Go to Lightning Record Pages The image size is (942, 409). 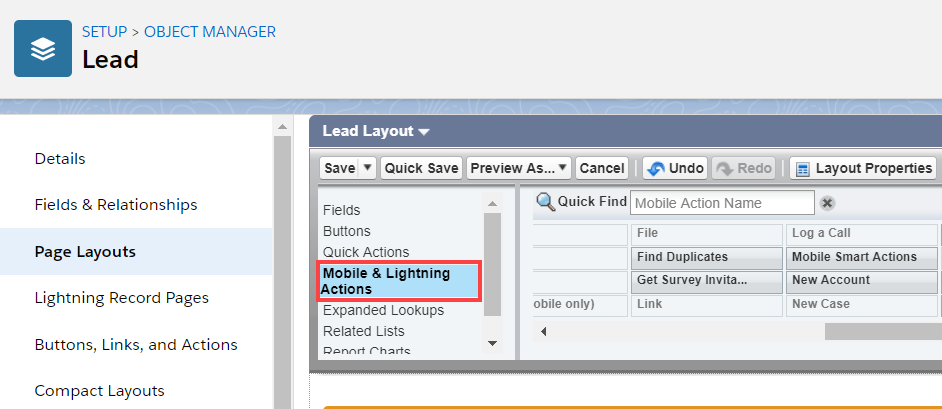coord(122,298)
